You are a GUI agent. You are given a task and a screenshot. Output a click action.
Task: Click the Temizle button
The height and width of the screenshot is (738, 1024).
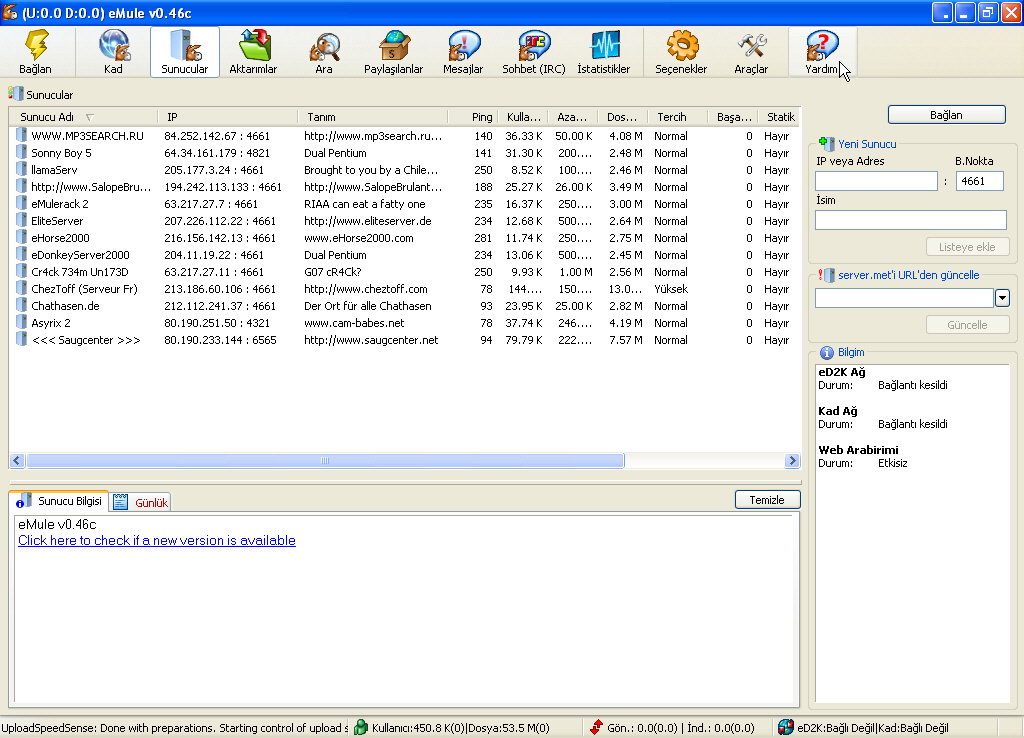pyautogui.click(x=767, y=500)
